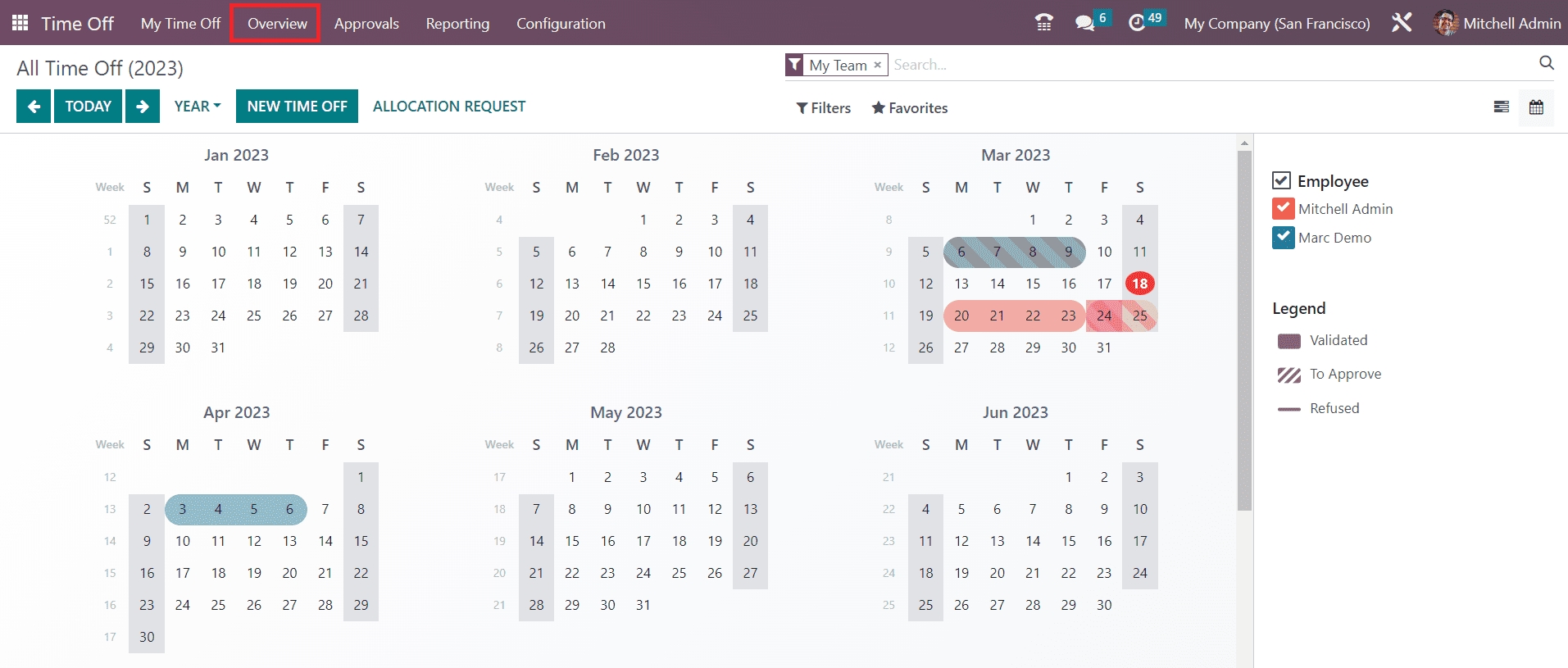Open the Filters dropdown
Viewport: 1568px width, 668px height.
[x=824, y=108]
